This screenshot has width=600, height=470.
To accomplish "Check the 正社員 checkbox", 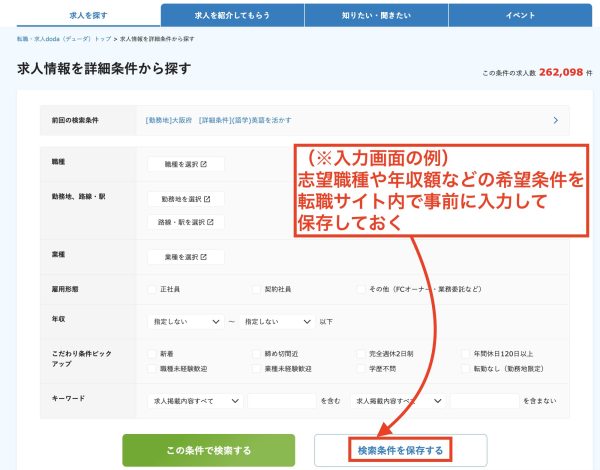I will (152, 290).
